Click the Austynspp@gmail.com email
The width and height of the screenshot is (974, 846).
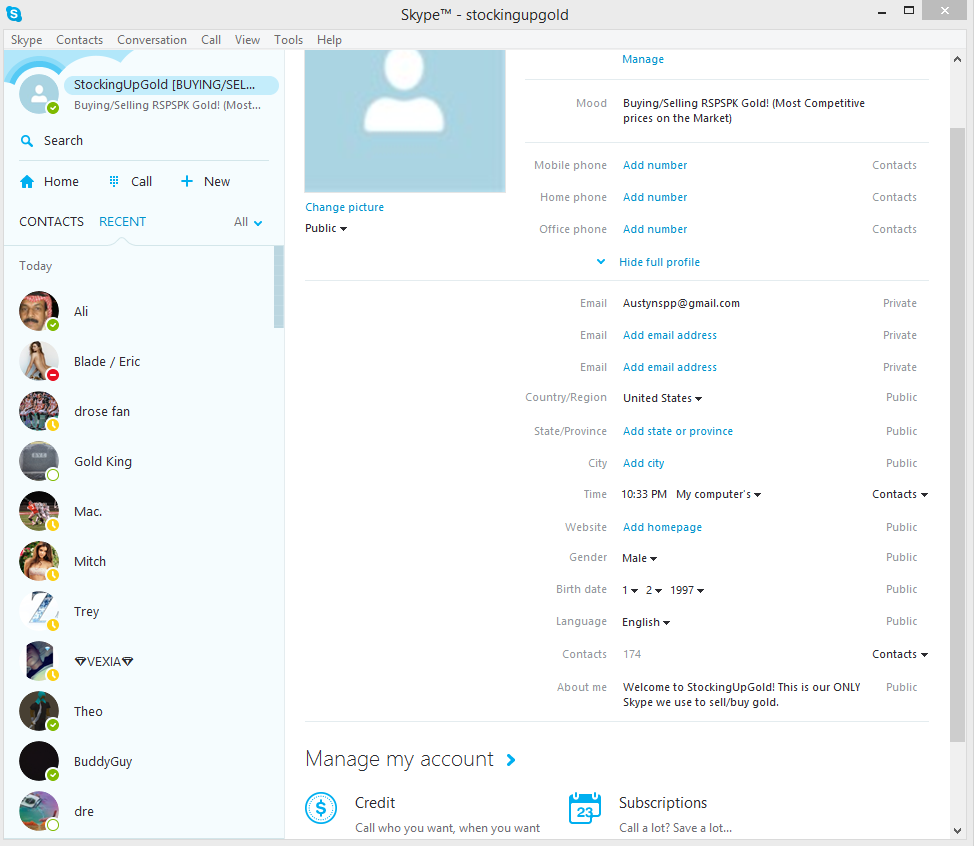tap(681, 303)
